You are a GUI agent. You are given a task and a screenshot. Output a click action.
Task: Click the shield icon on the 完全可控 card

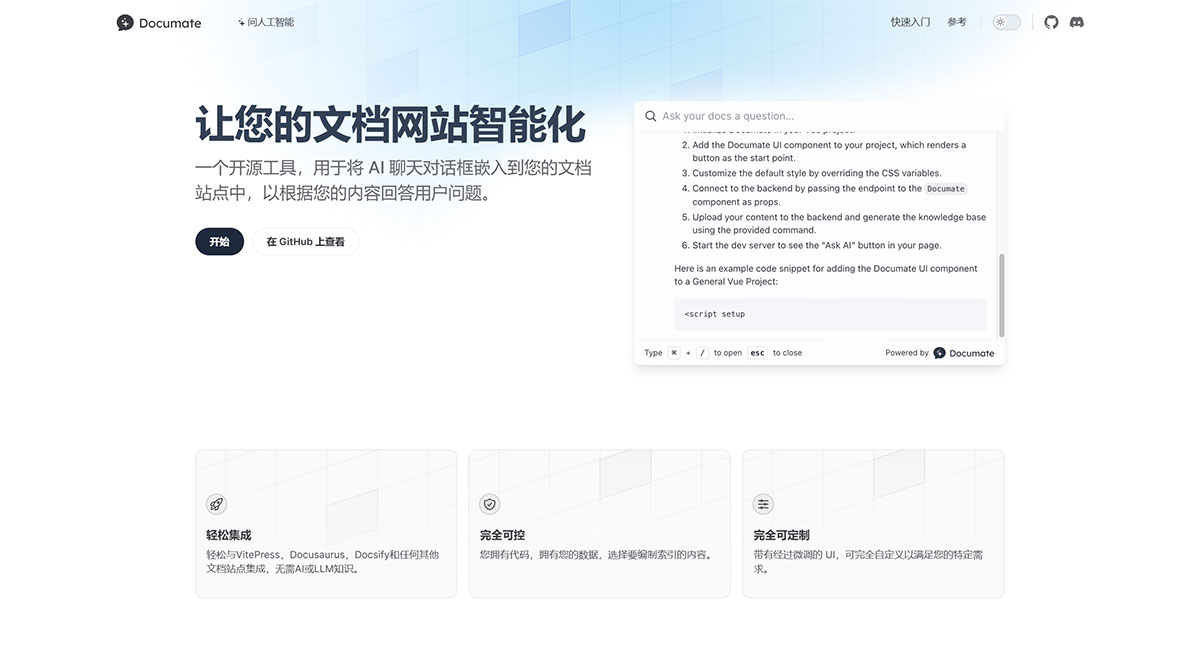point(490,504)
